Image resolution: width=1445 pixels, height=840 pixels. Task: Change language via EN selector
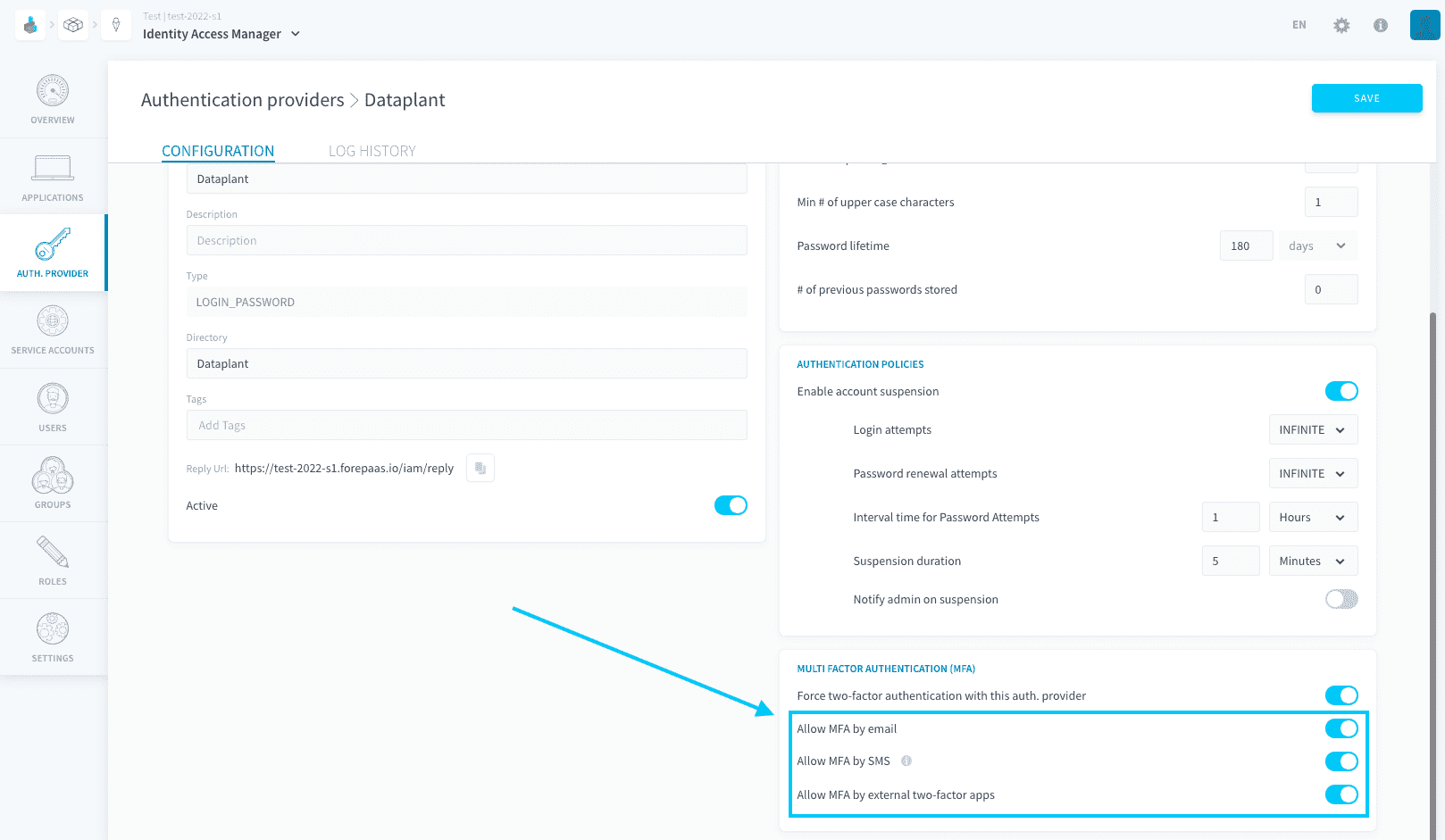1299,25
